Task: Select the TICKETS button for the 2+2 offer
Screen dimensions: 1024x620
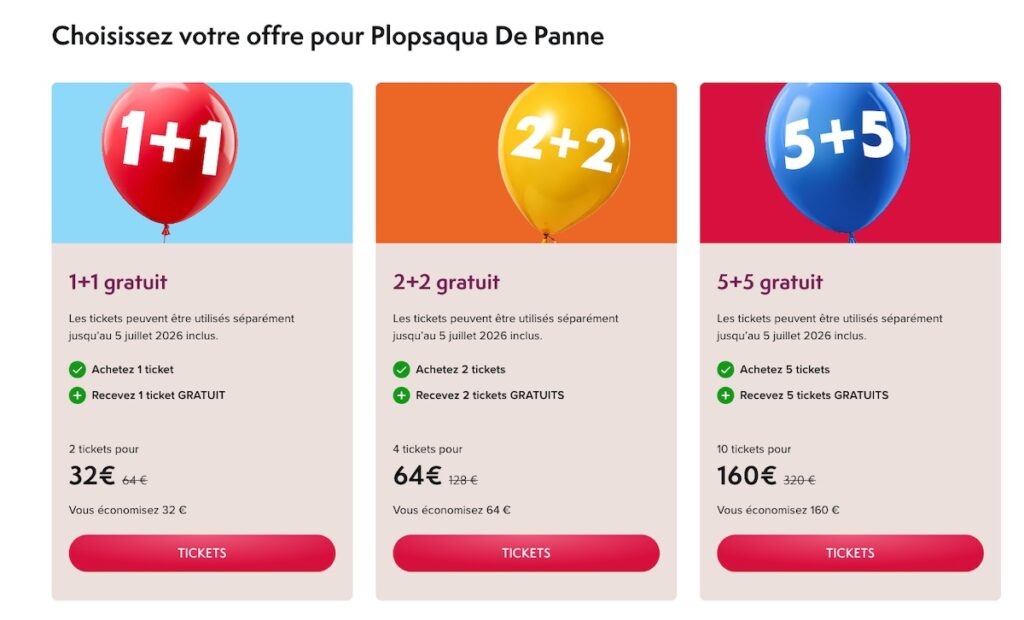Action: coord(524,552)
